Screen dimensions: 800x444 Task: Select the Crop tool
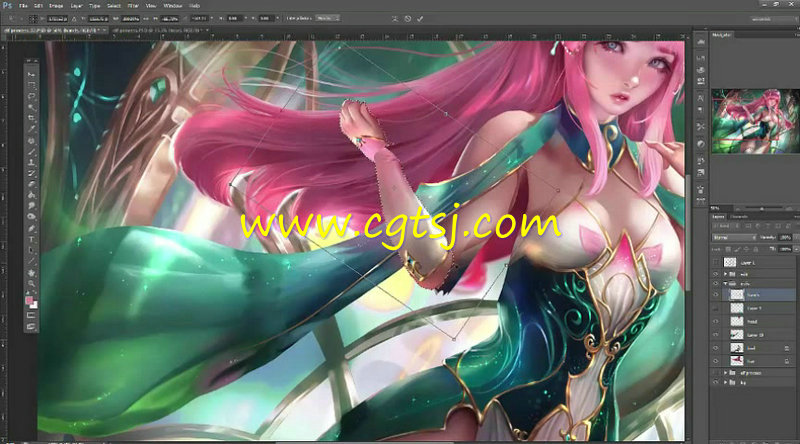(32, 118)
